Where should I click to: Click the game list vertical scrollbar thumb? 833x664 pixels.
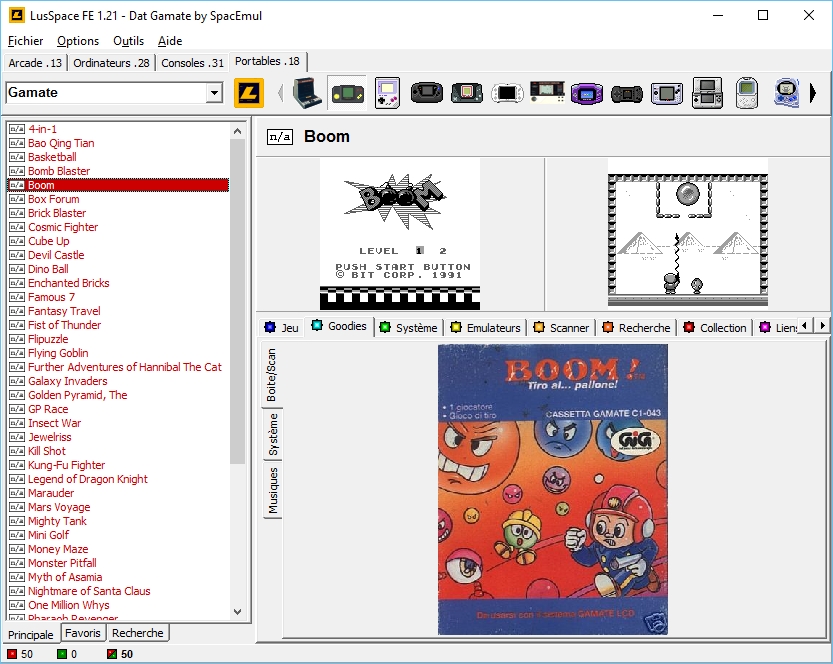[237, 301]
